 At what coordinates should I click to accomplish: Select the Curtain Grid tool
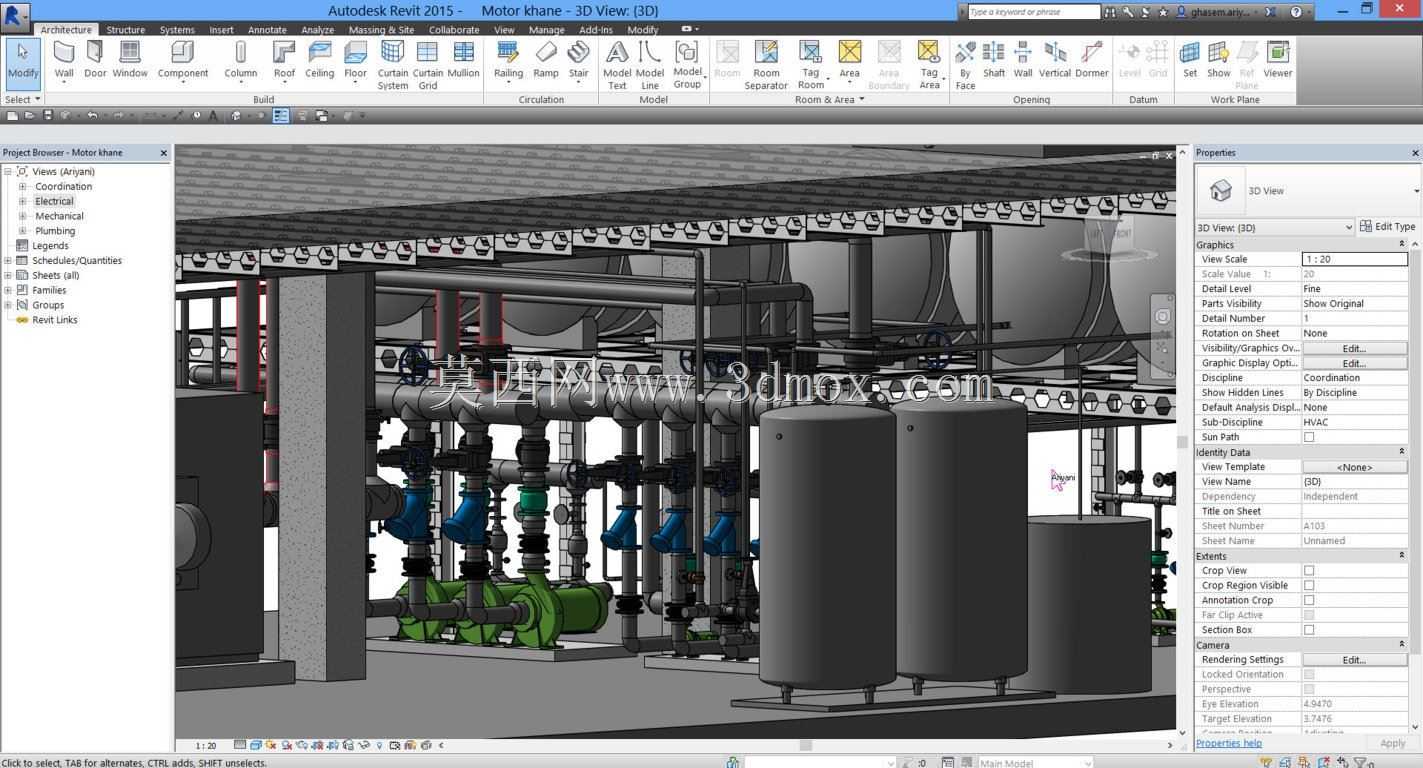(x=428, y=65)
